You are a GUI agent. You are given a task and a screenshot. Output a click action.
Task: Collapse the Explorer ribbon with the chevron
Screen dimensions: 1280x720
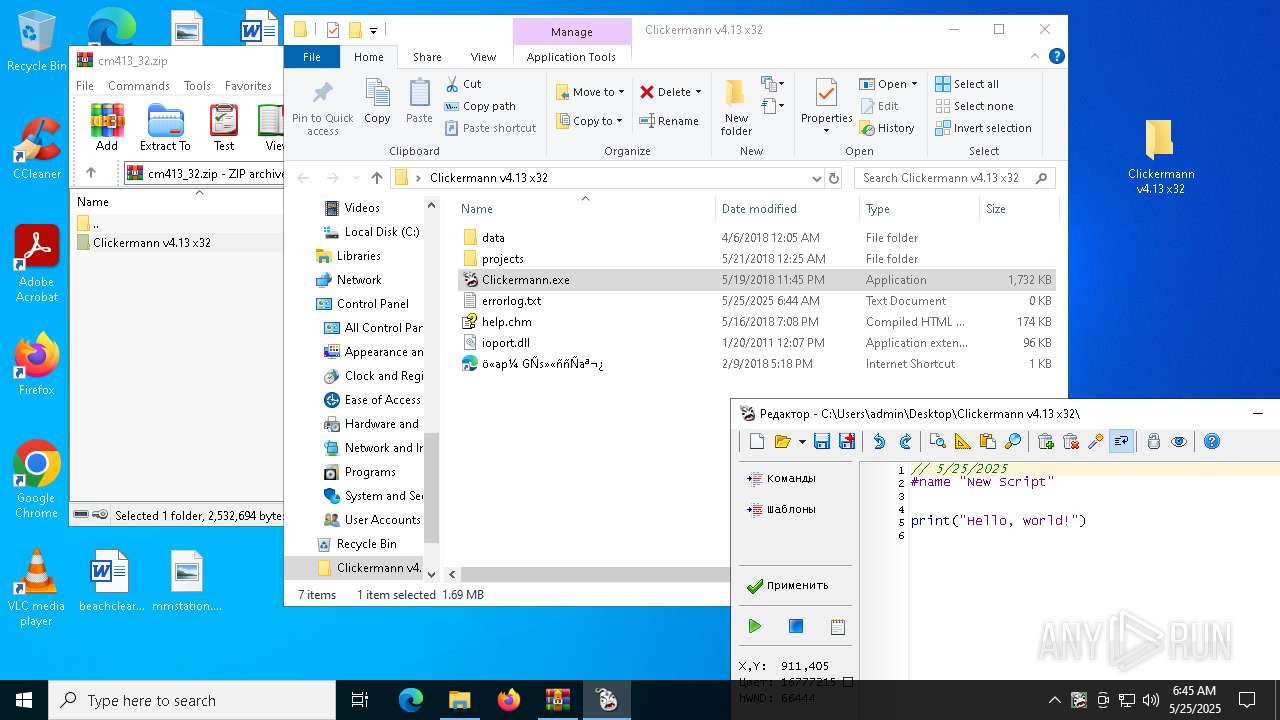coord(1037,57)
